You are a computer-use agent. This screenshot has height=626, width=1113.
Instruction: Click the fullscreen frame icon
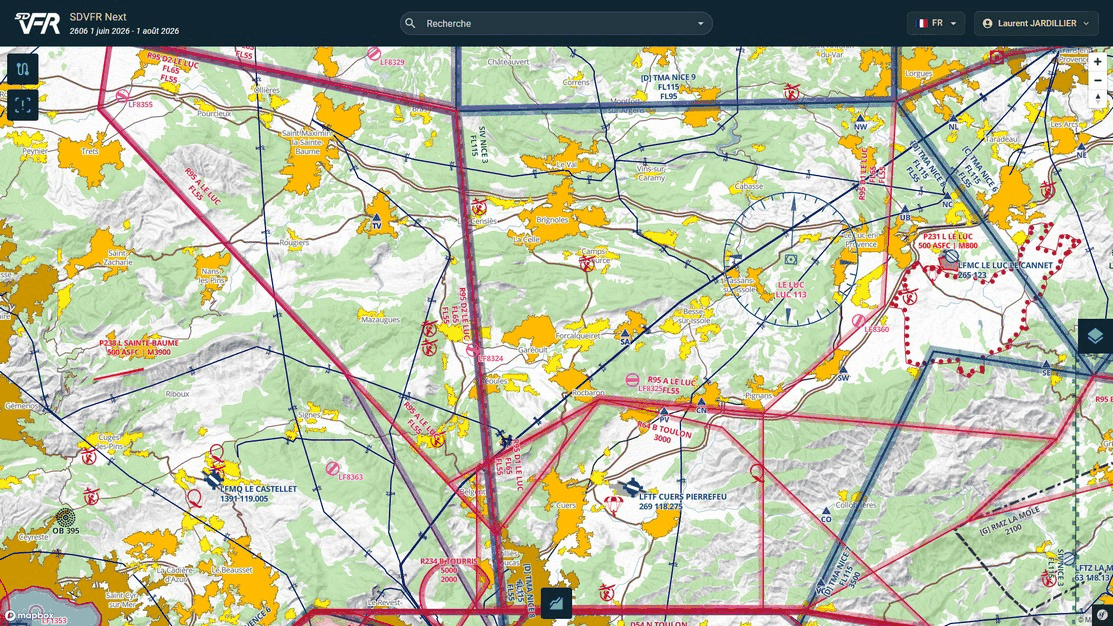pos(23,105)
